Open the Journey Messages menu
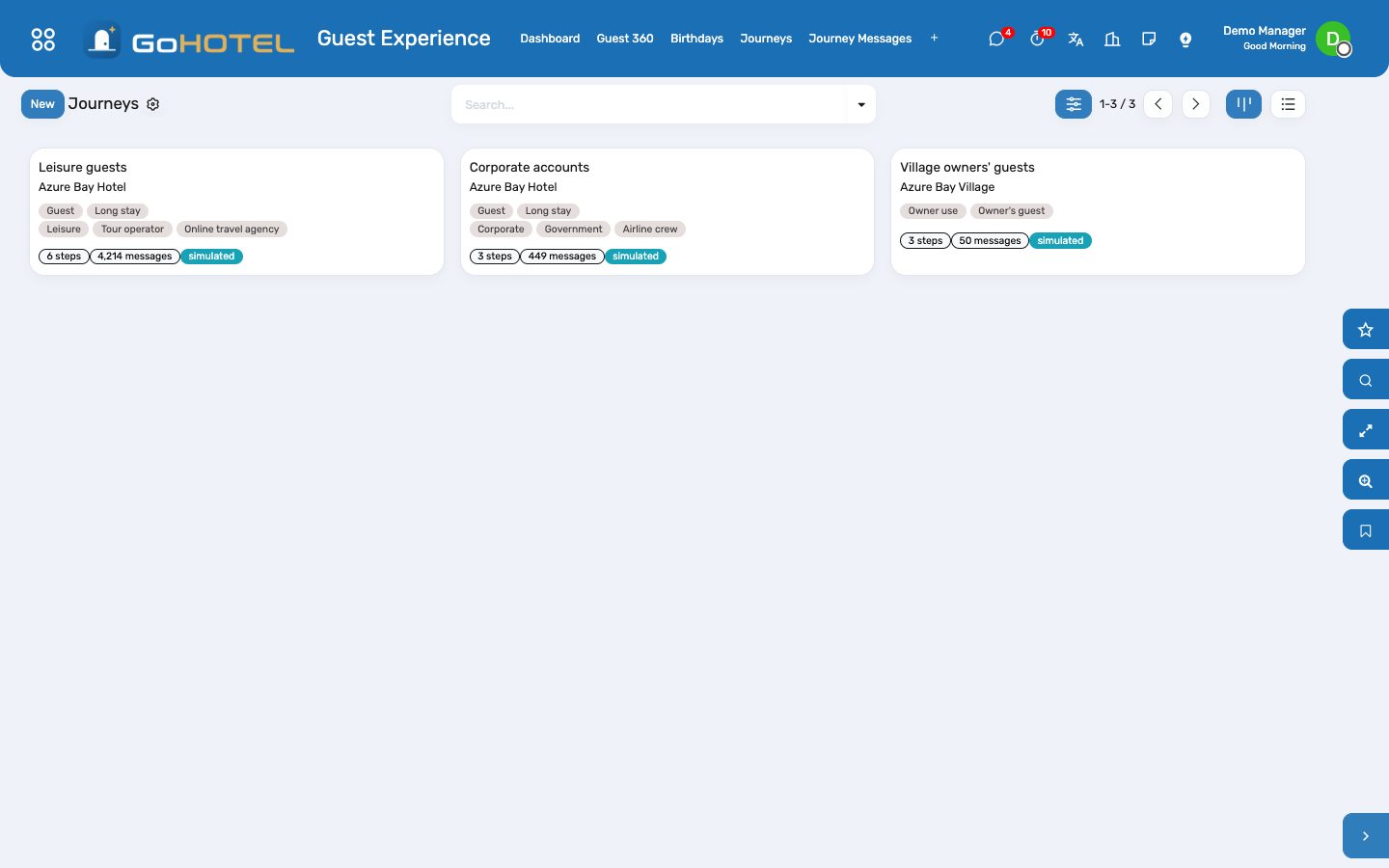The image size is (1389, 868). [860, 39]
